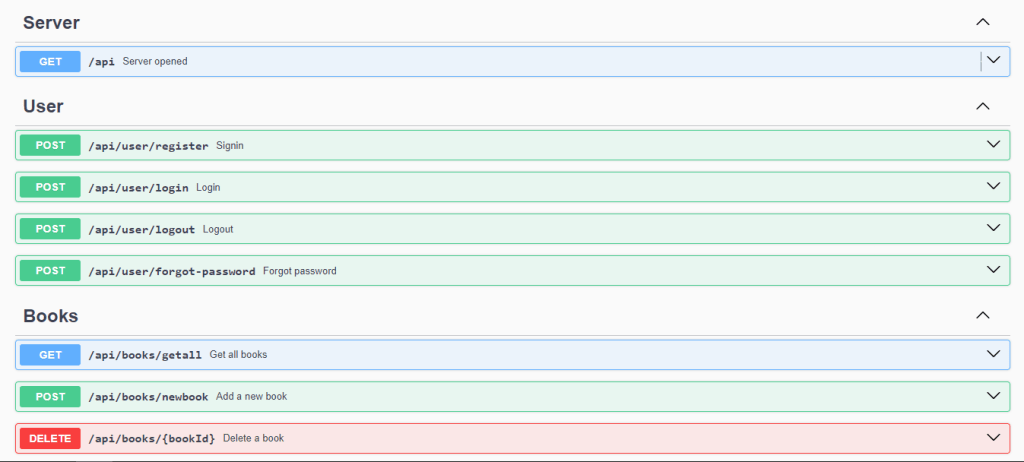Image resolution: width=1024 pixels, height=462 pixels.
Task: Expand the /api/user/register row arrow
Action: click(993, 145)
